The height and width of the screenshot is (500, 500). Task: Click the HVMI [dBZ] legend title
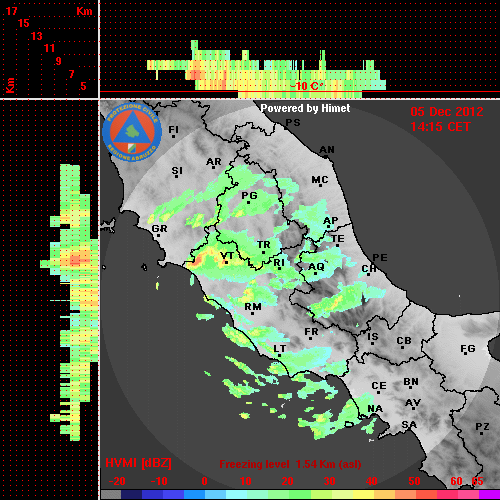(x=138, y=463)
